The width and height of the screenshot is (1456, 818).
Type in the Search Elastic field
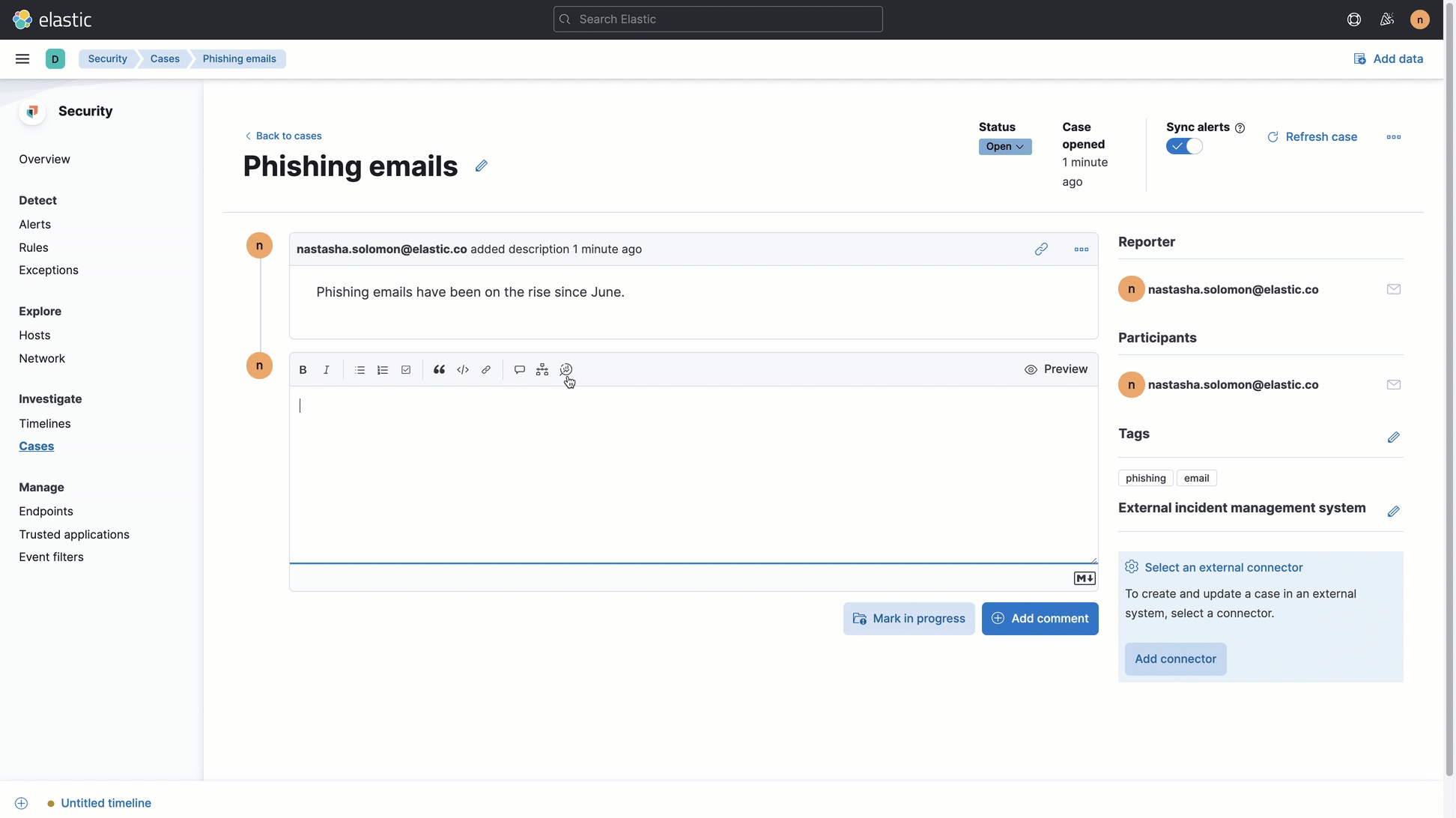(717, 19)
